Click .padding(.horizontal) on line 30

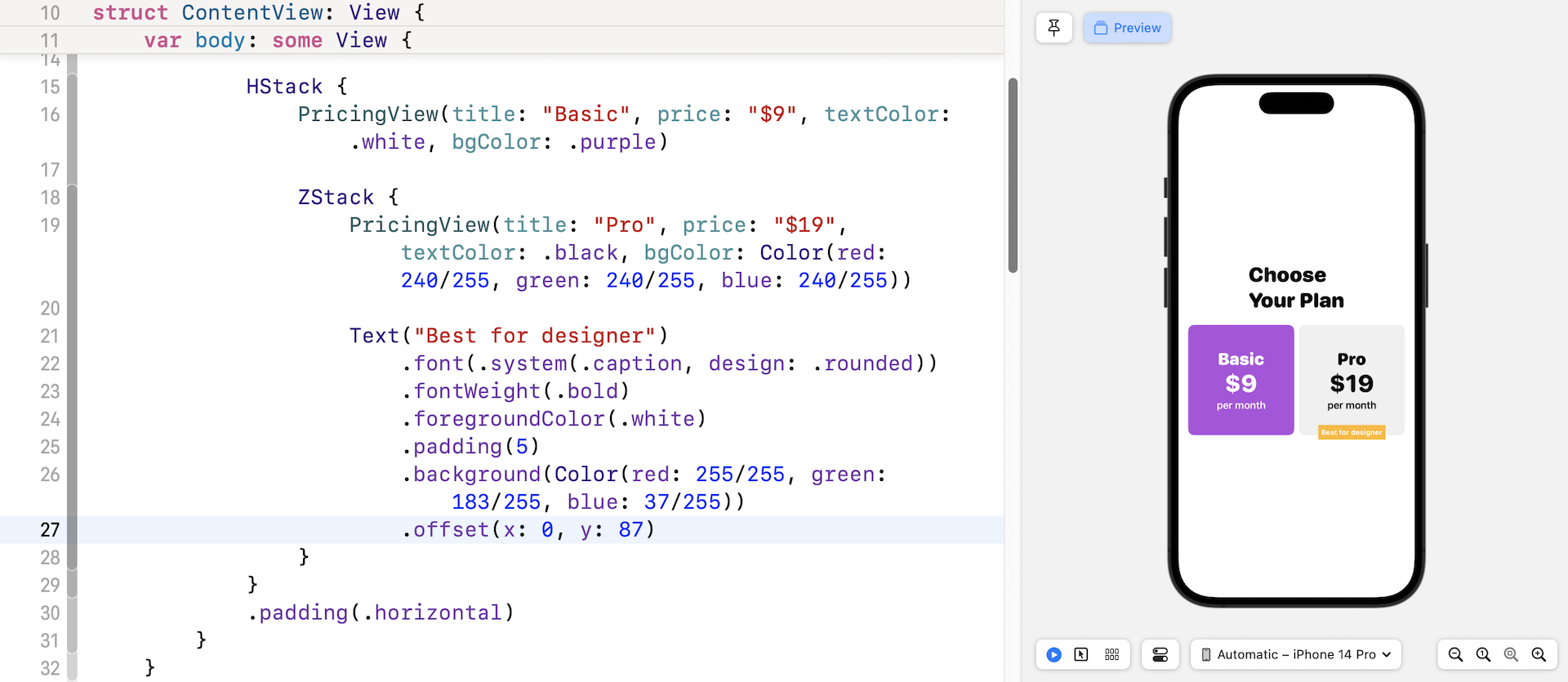[x=381, y=613]
